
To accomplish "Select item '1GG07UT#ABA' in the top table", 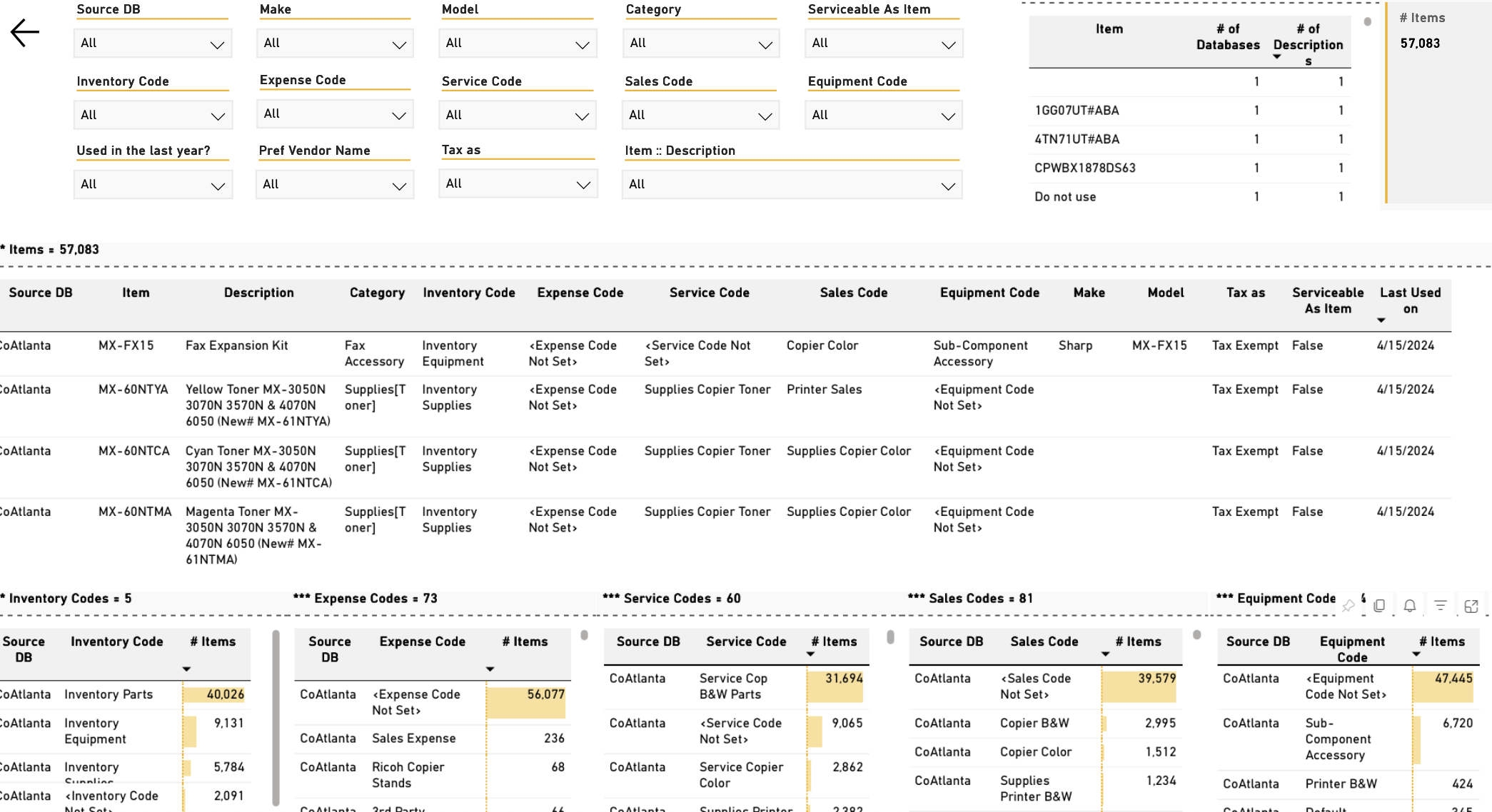I will [x=1077, y=111].
